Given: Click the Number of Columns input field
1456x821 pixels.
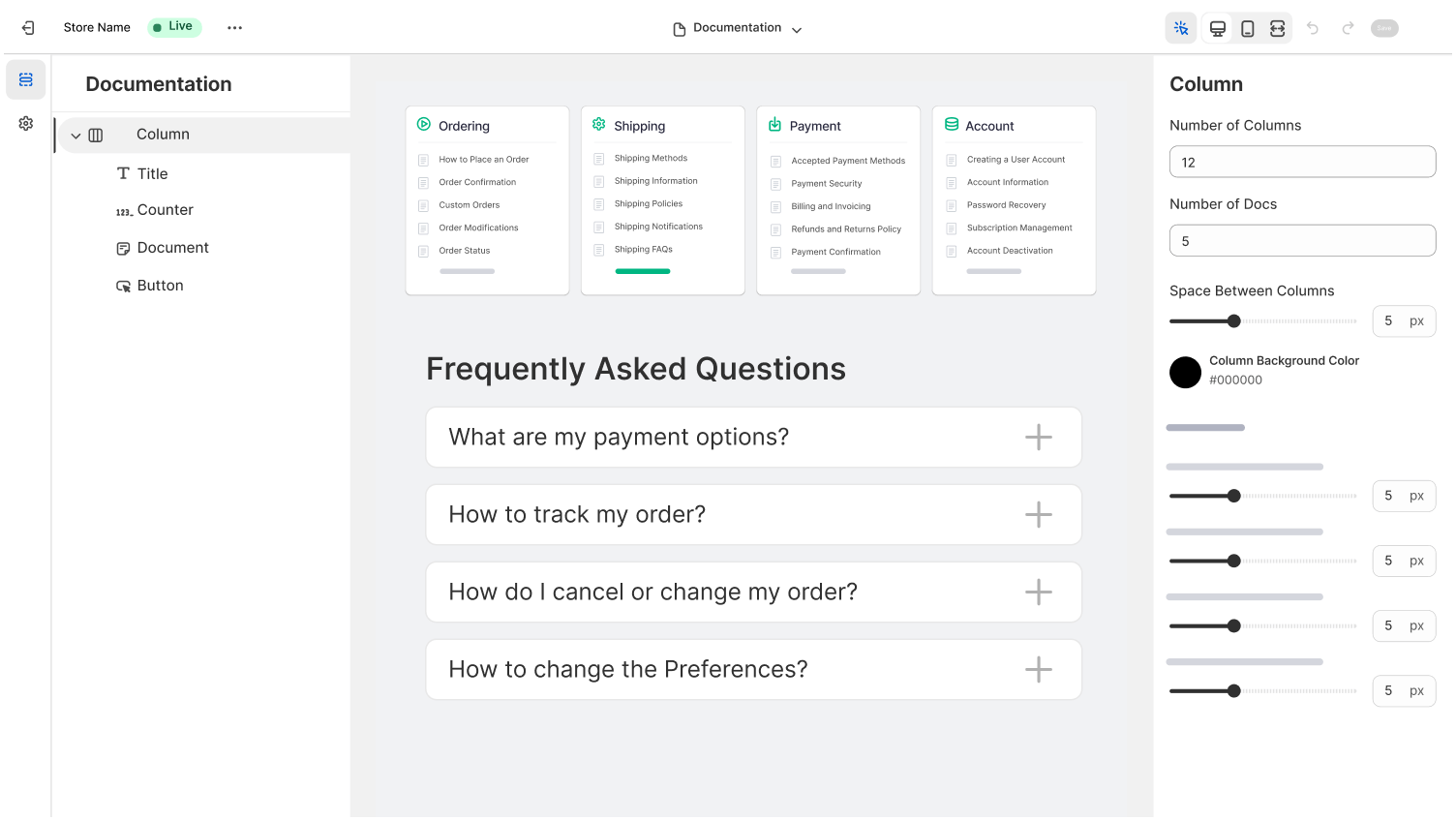Looking at the screenshot, I should tap(1302, 162).
